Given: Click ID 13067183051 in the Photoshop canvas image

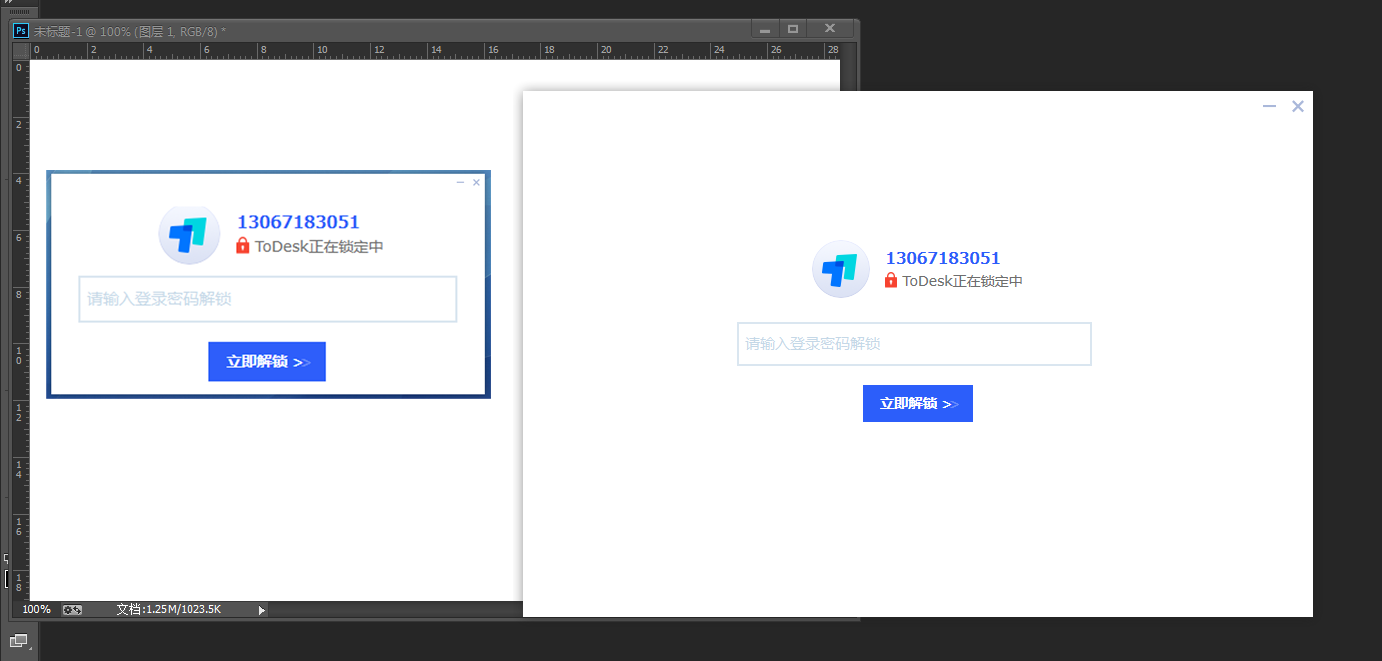Looking at the screenshot, I should pyautogui.click(x=298, y=222).
